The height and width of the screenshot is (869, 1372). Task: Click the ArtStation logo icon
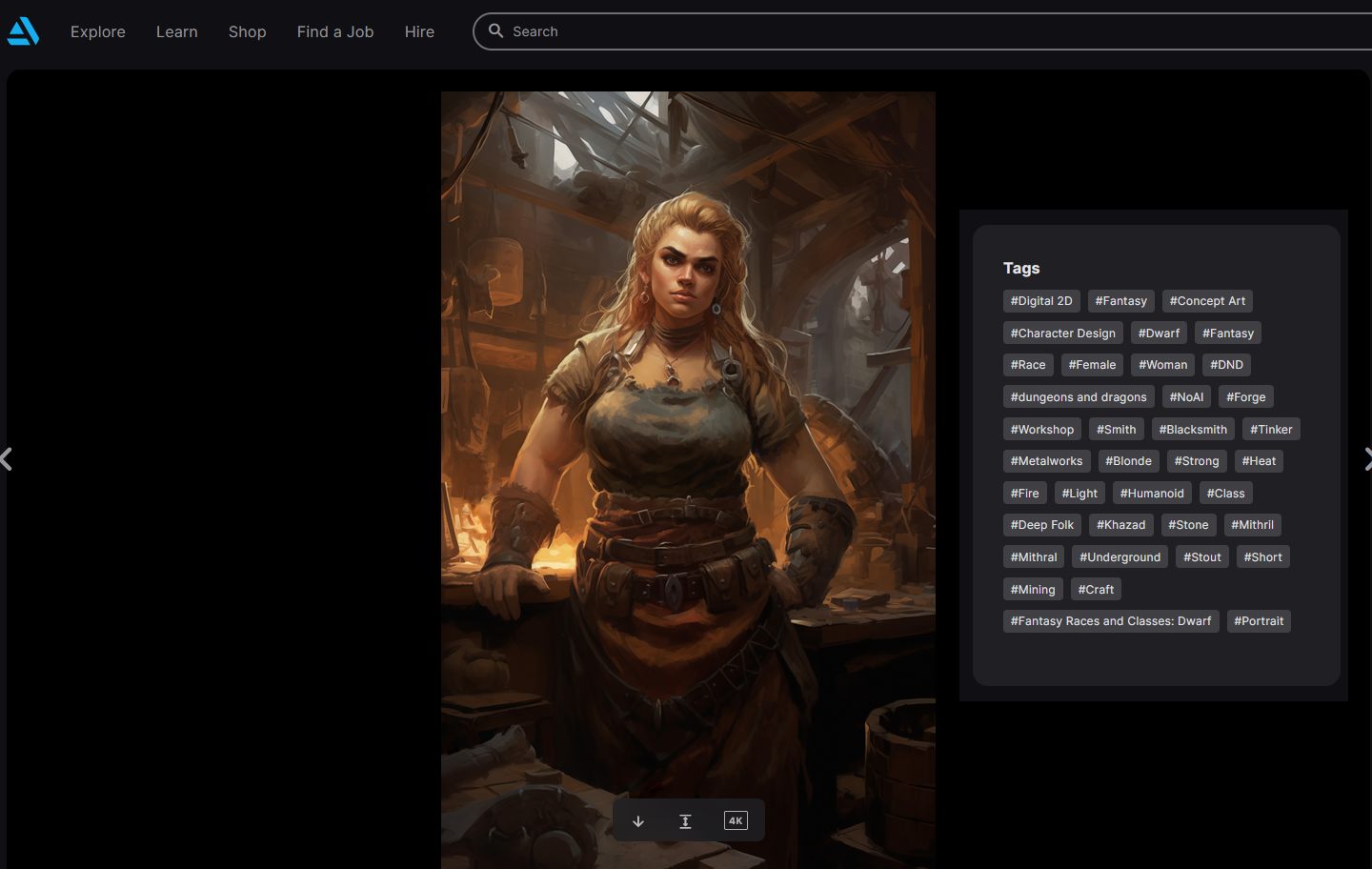point(23,31)
